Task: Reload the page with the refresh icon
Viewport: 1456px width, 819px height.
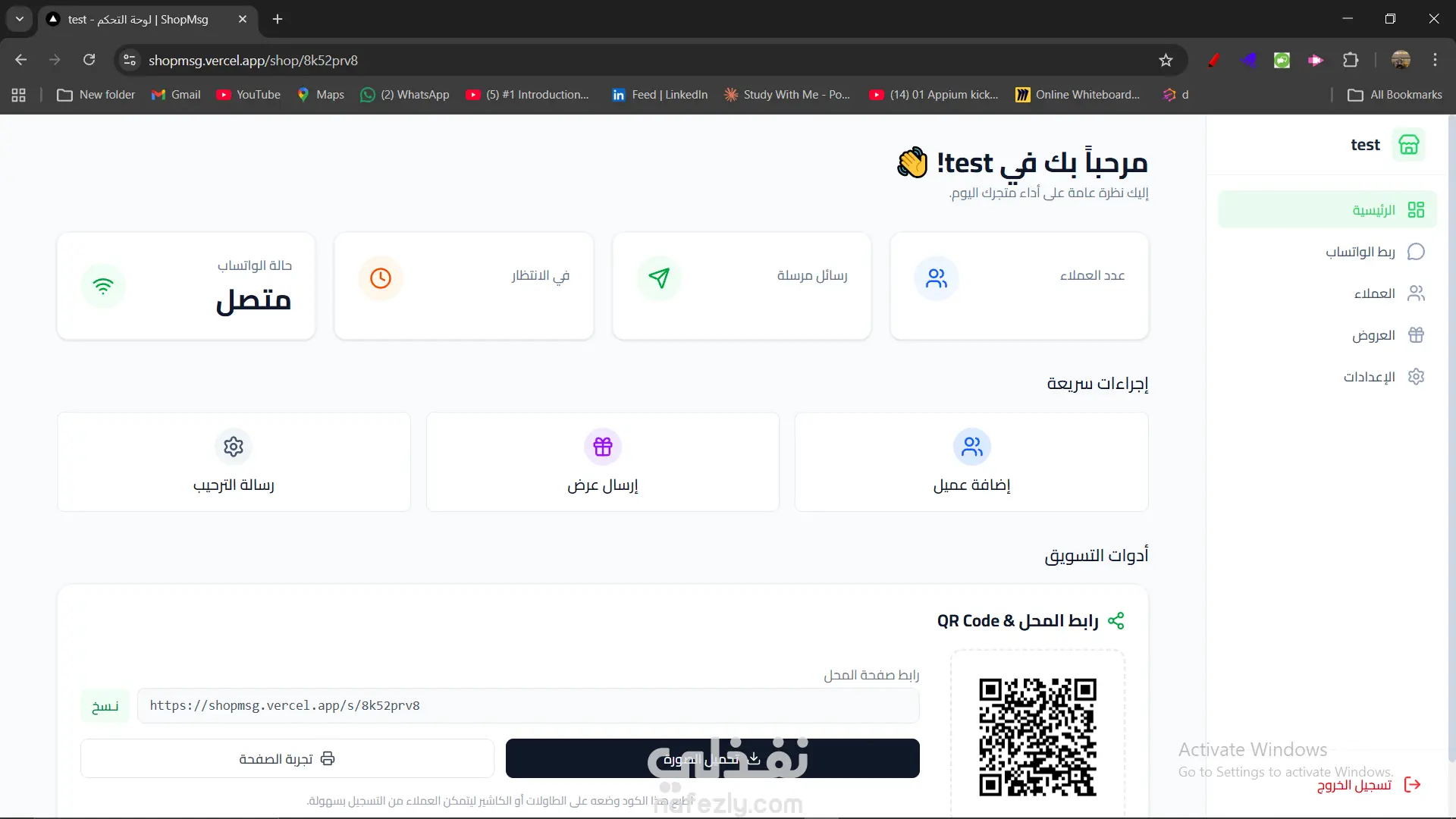Action: point(89,60)
